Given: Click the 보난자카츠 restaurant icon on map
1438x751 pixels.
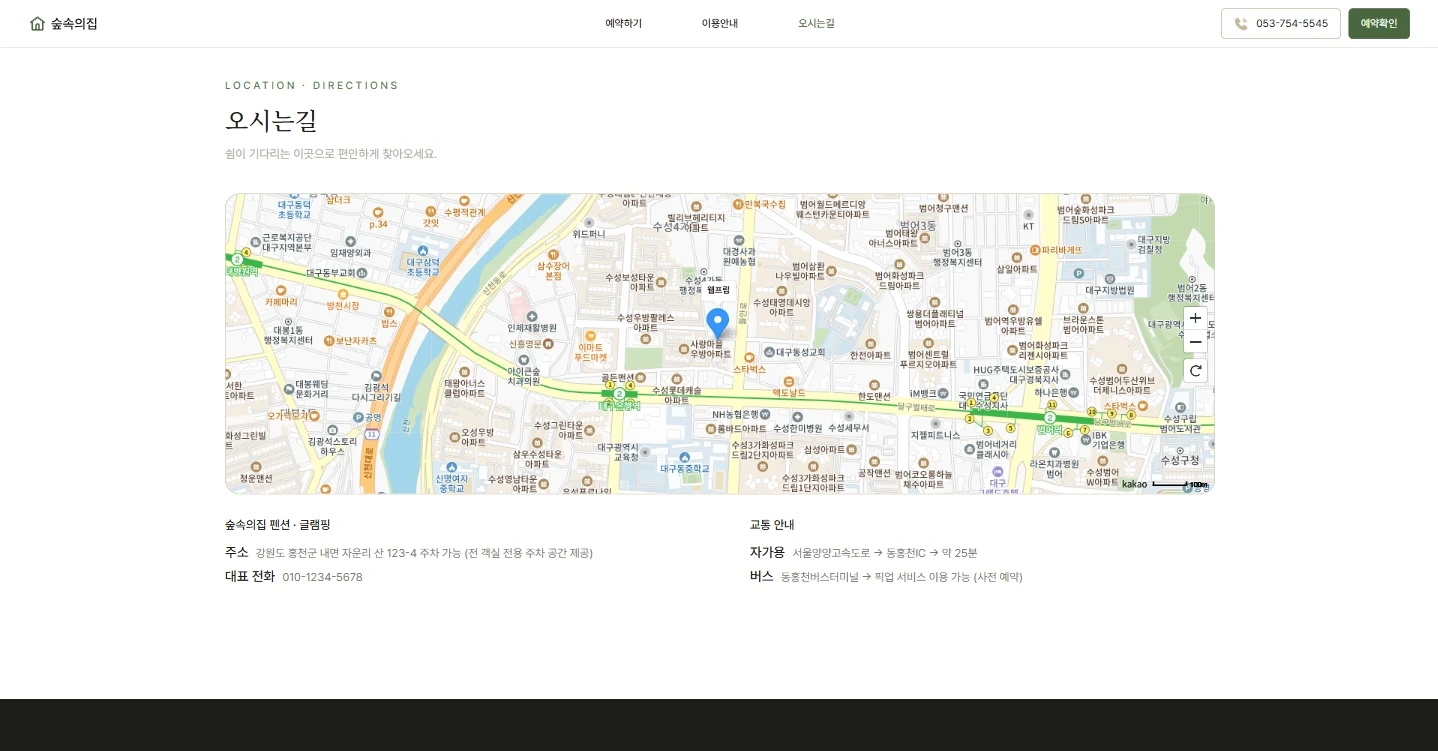Looking at the screenshot, I should tap(328, 341).
